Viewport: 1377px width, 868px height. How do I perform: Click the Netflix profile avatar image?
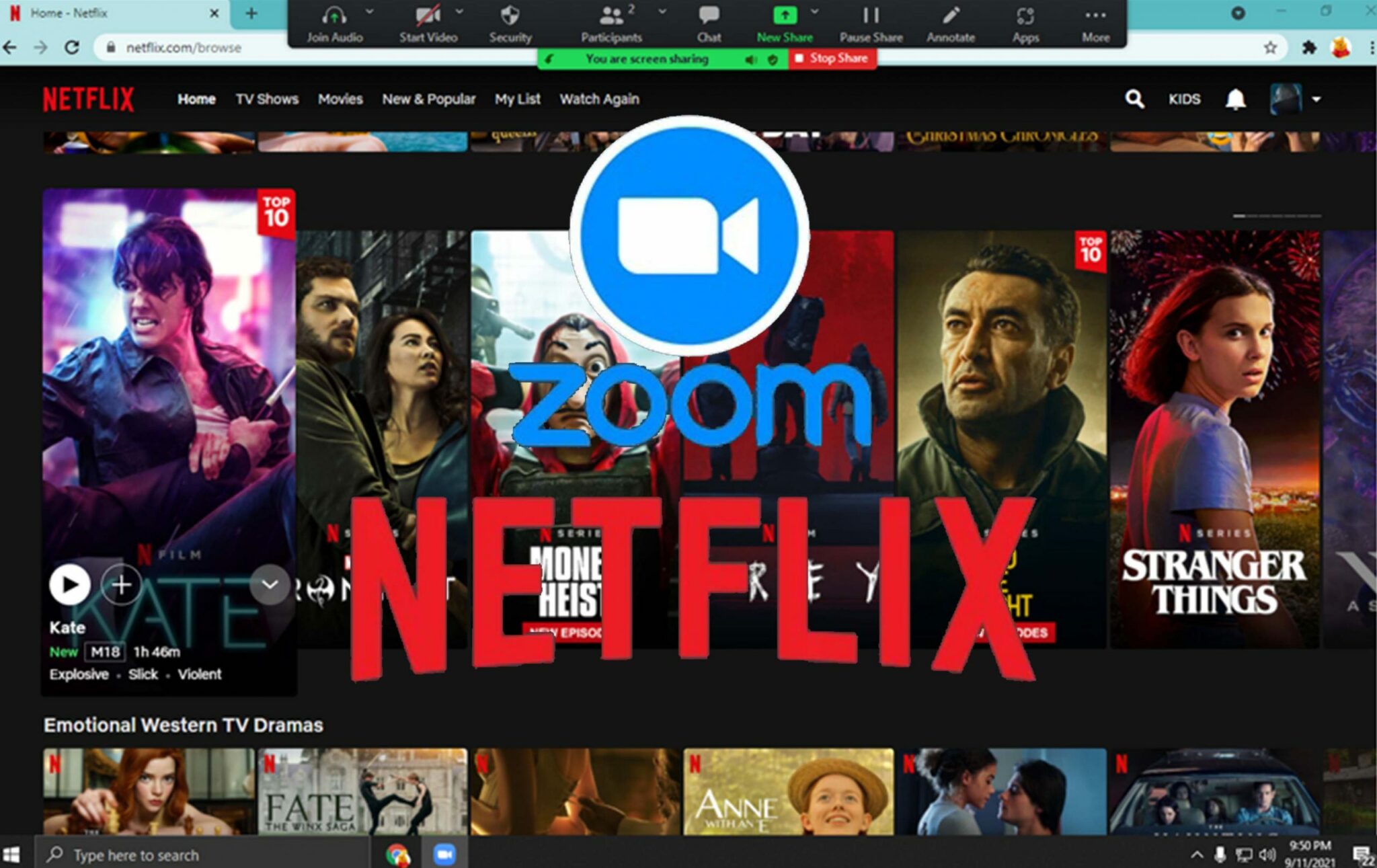(x=1286, y=99)
